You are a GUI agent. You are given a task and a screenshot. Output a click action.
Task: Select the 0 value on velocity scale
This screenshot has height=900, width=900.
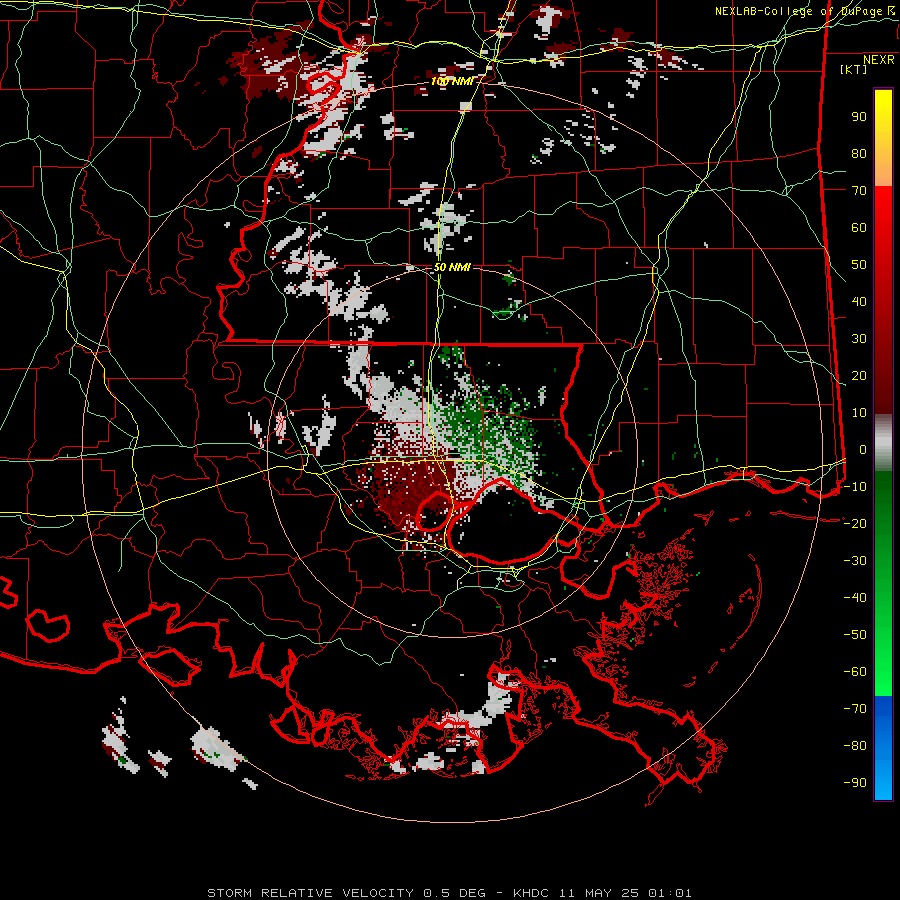tap(863, 449)
